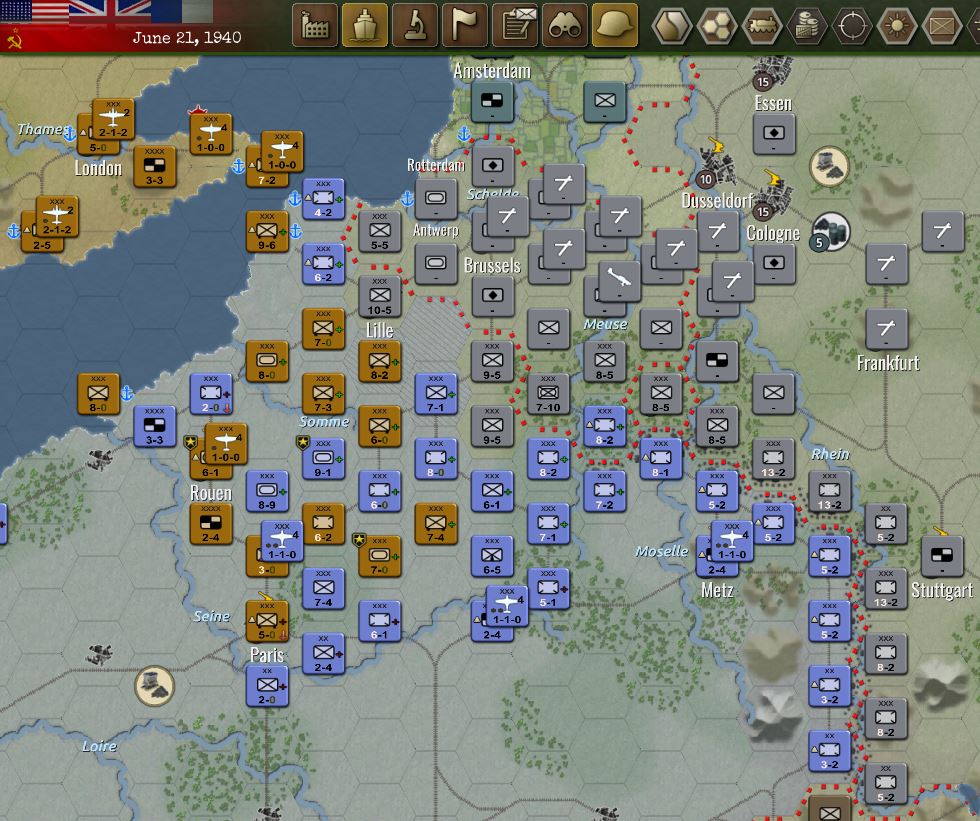
Task: Toggle the railway train overlay
Action: point(762,26)
